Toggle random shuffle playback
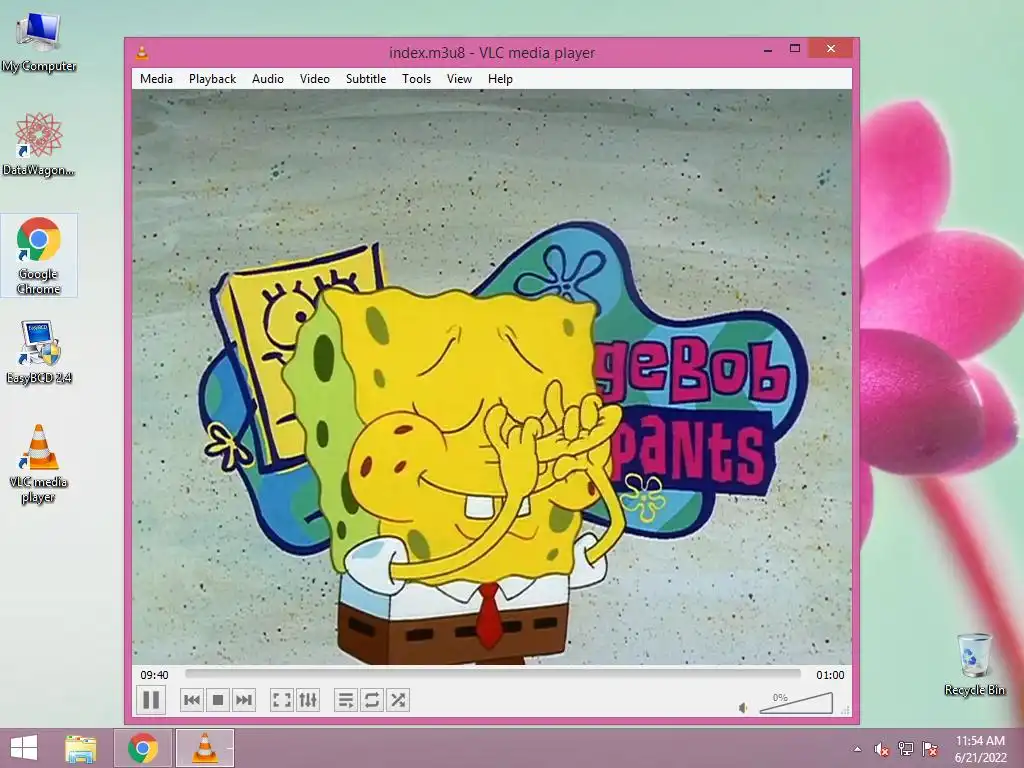1024x768 pixels. click(x=398, y=700)
